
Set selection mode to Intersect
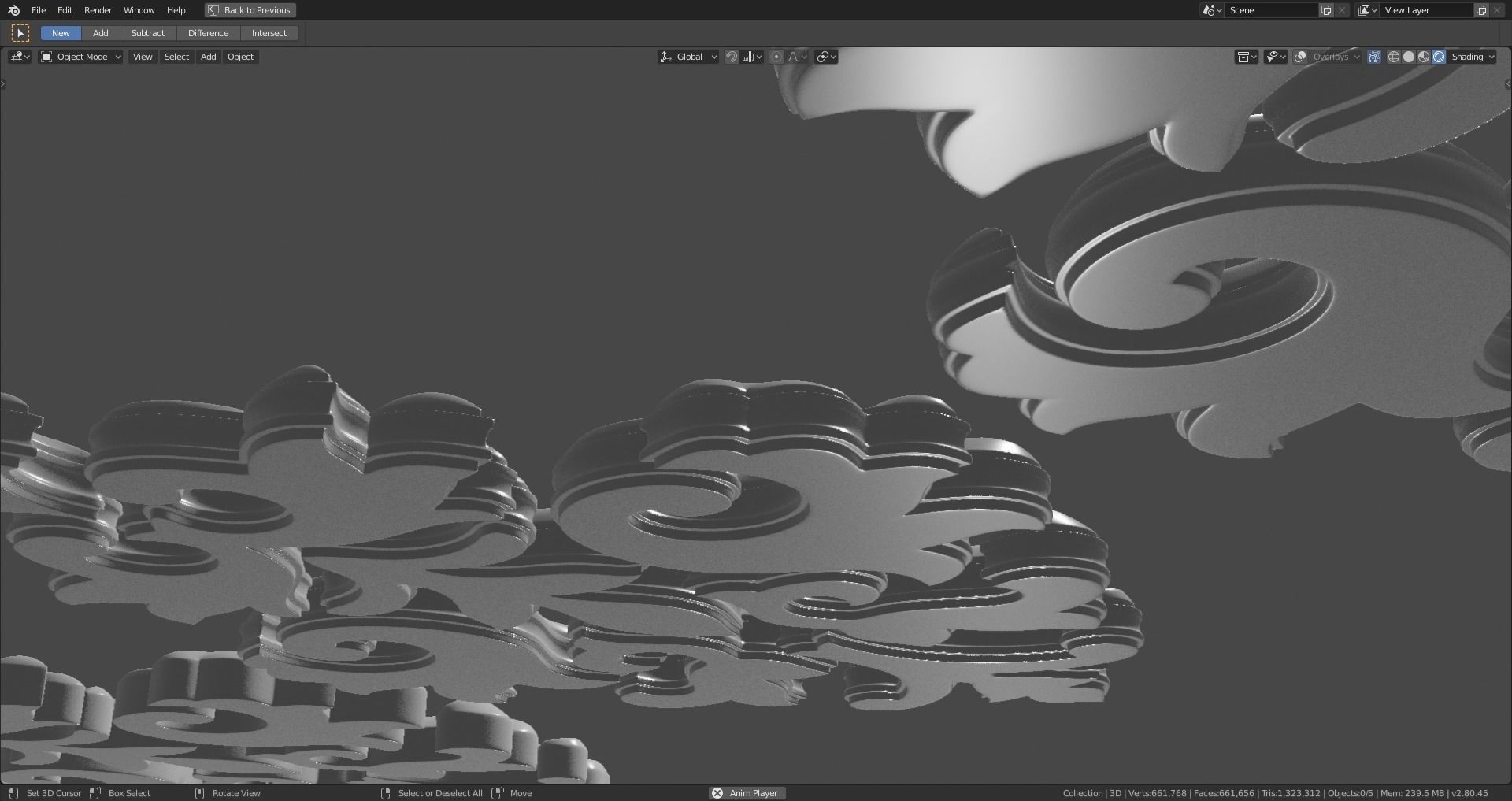coord(269,33)
